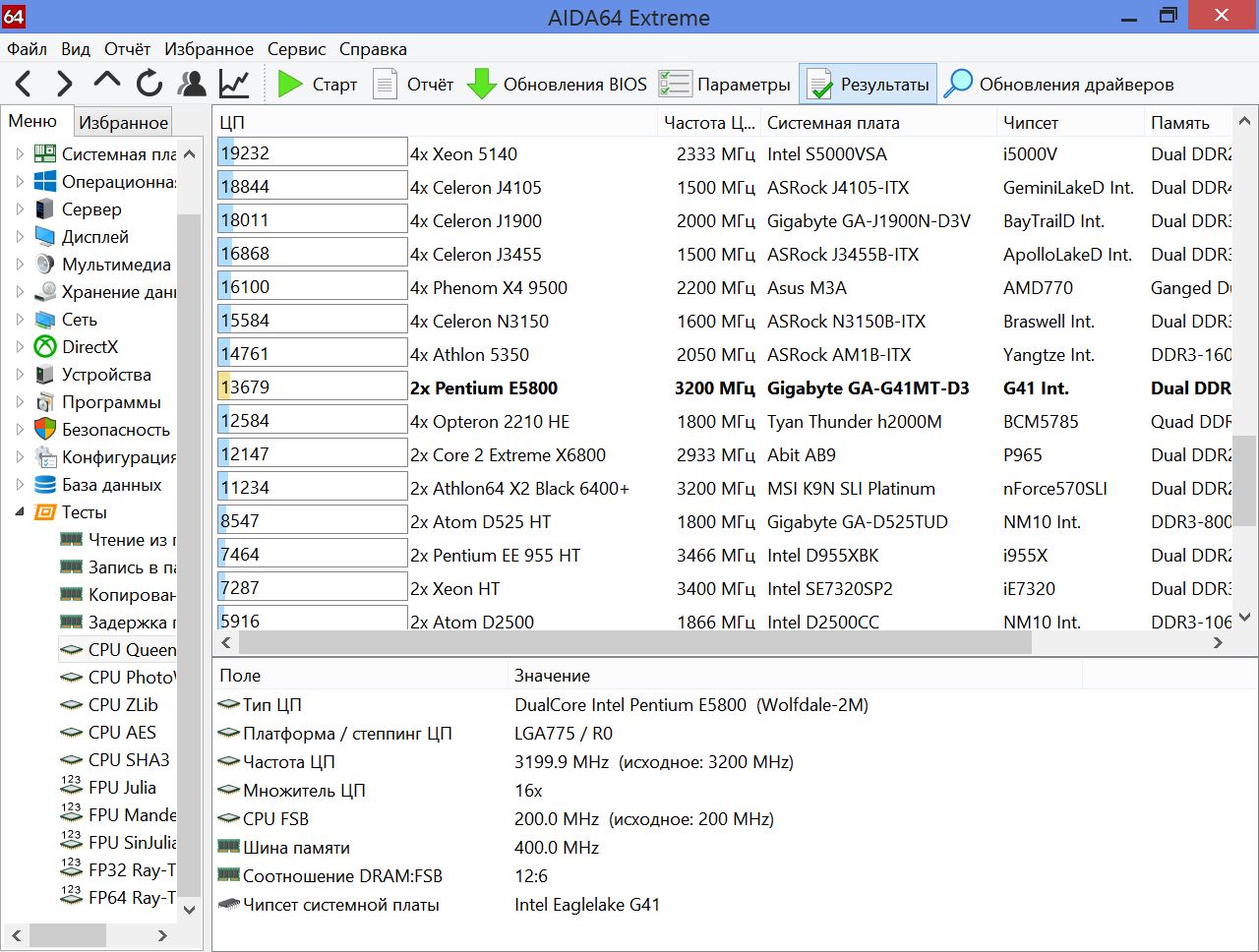The height and width of the screenshot is (952, 1259).
Task: Collapse the Тесты tree node
Action: (x=20, y=512)
